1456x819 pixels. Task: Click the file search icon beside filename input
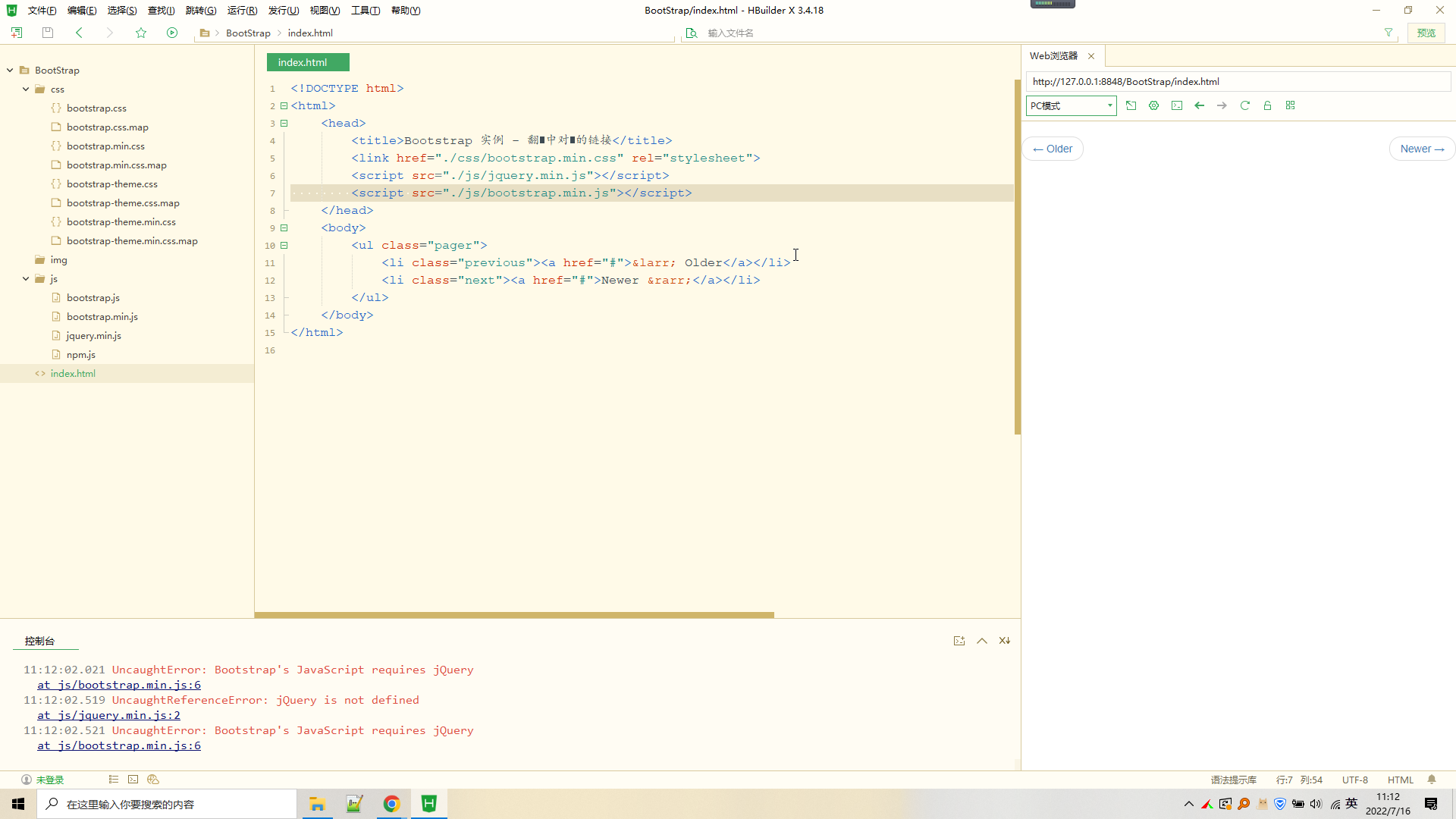tap(692, 33)
